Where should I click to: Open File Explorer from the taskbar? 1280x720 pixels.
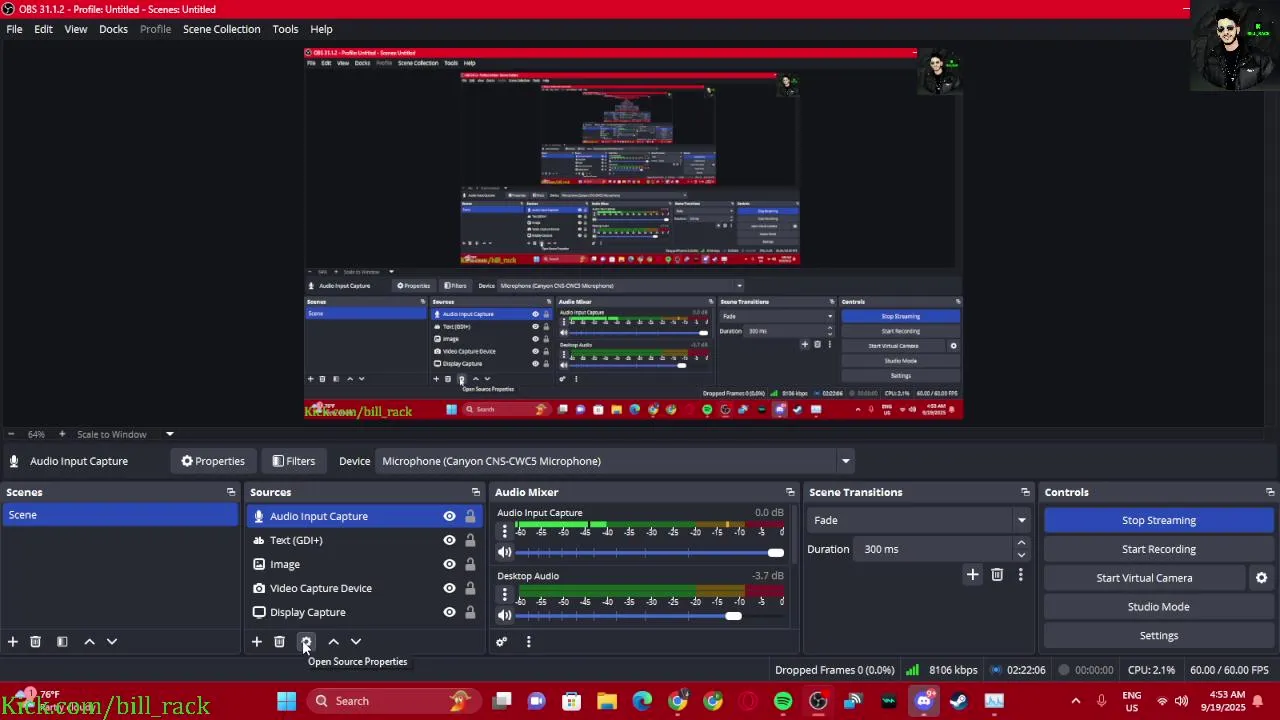[607, 701]
